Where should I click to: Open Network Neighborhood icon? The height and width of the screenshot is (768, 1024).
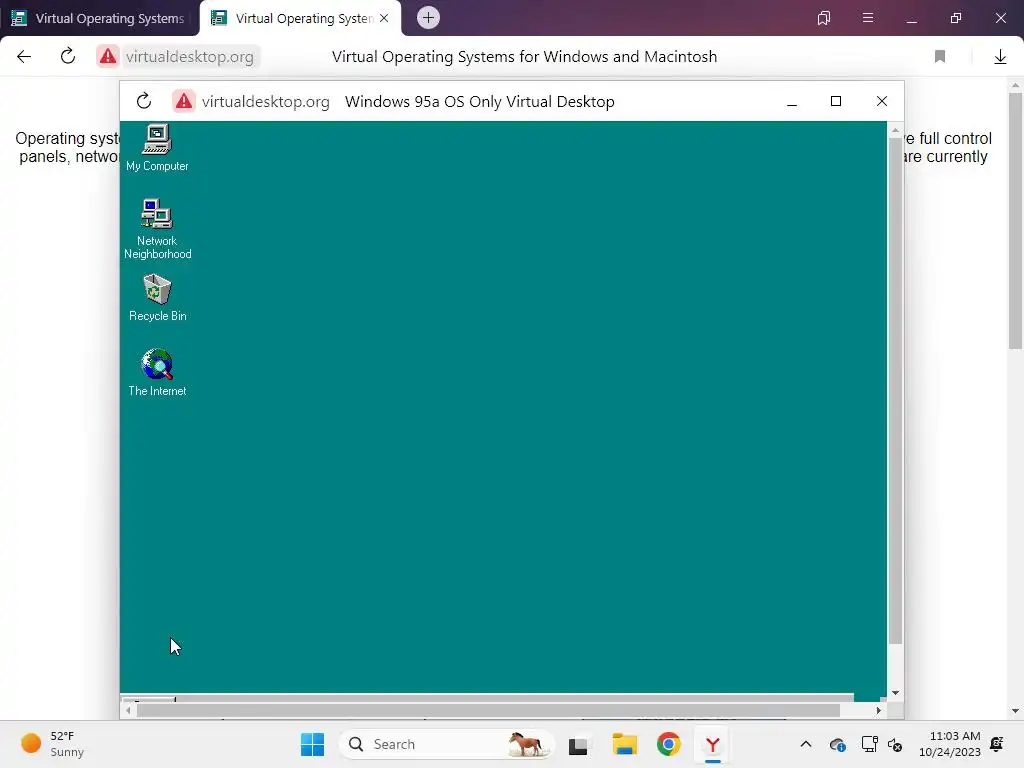point(157,229)
